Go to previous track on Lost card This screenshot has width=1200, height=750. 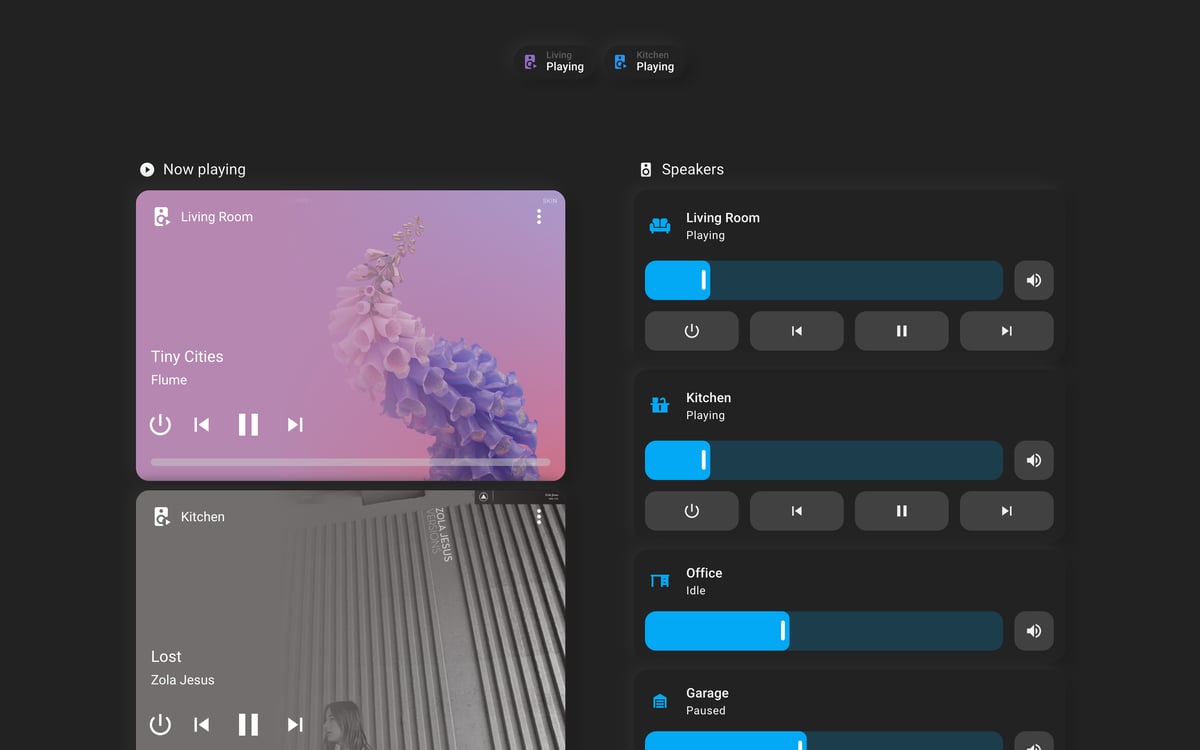pos(202,725)
